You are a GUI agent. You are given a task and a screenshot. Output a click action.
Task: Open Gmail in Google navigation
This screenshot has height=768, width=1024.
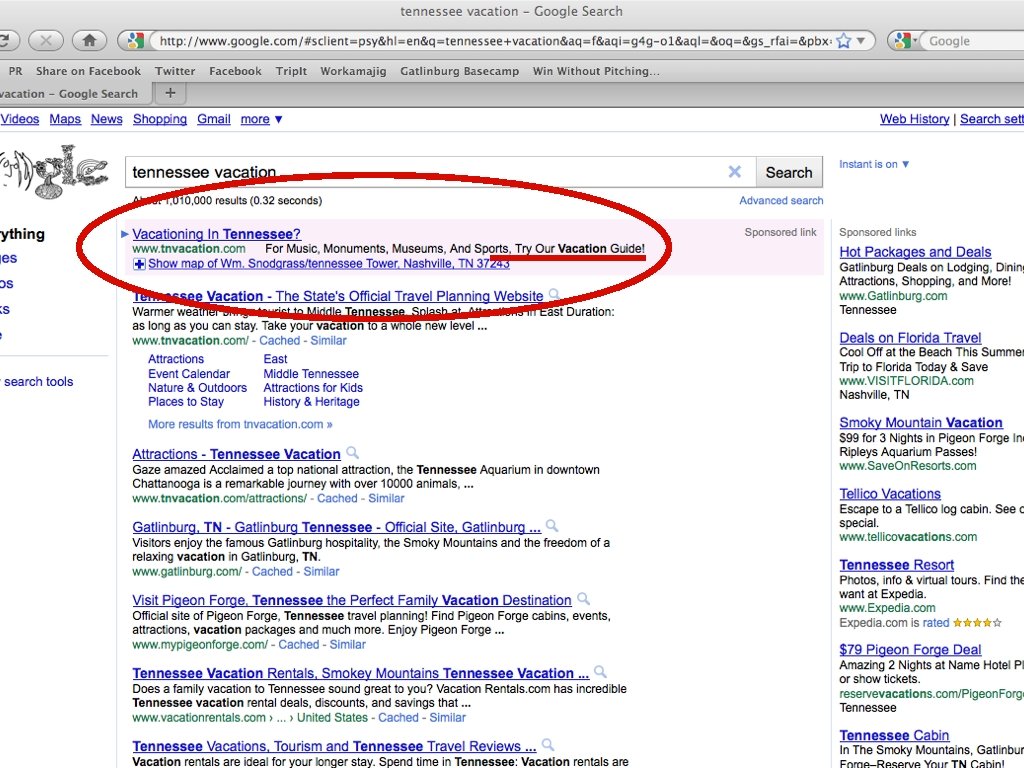click(214, 119)
